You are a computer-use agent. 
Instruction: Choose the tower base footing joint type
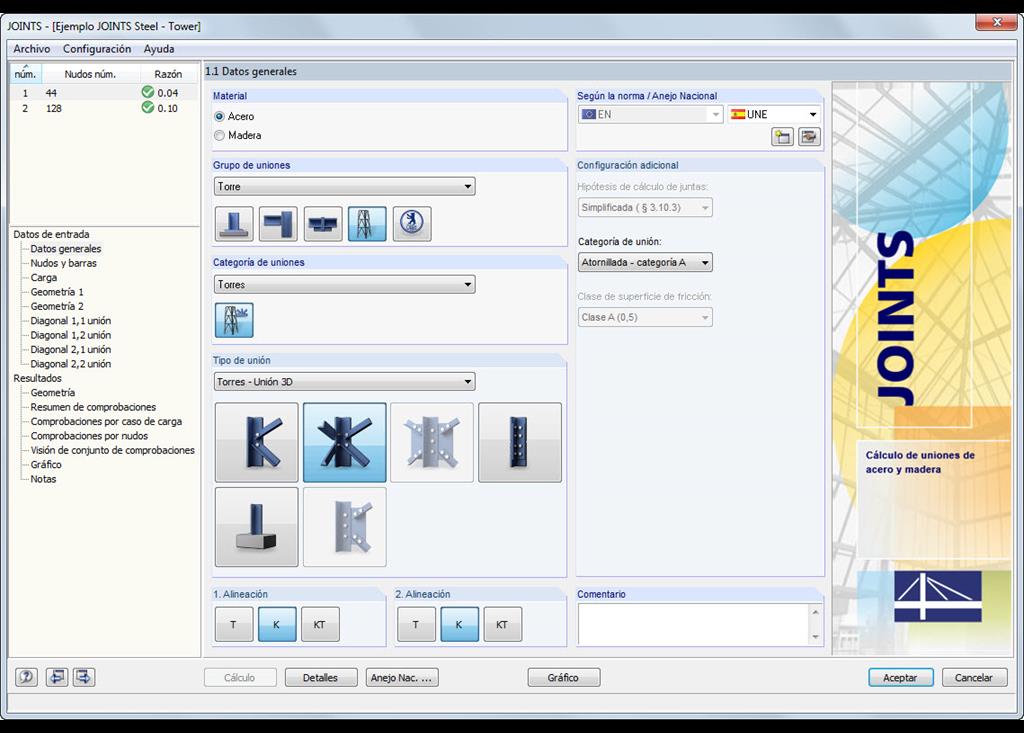point(257,527)
